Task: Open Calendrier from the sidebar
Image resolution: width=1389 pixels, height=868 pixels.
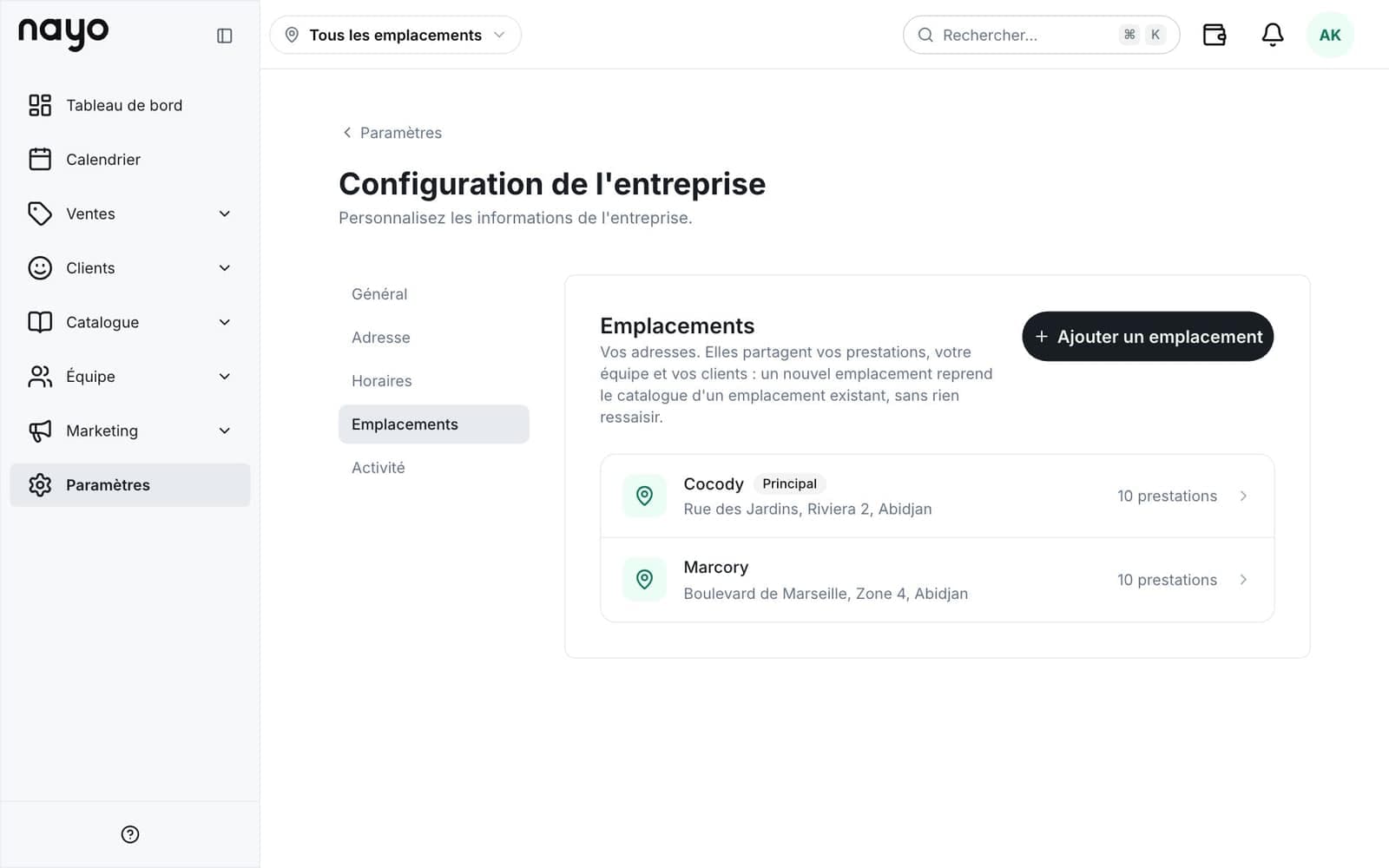Action: [130, 159]
